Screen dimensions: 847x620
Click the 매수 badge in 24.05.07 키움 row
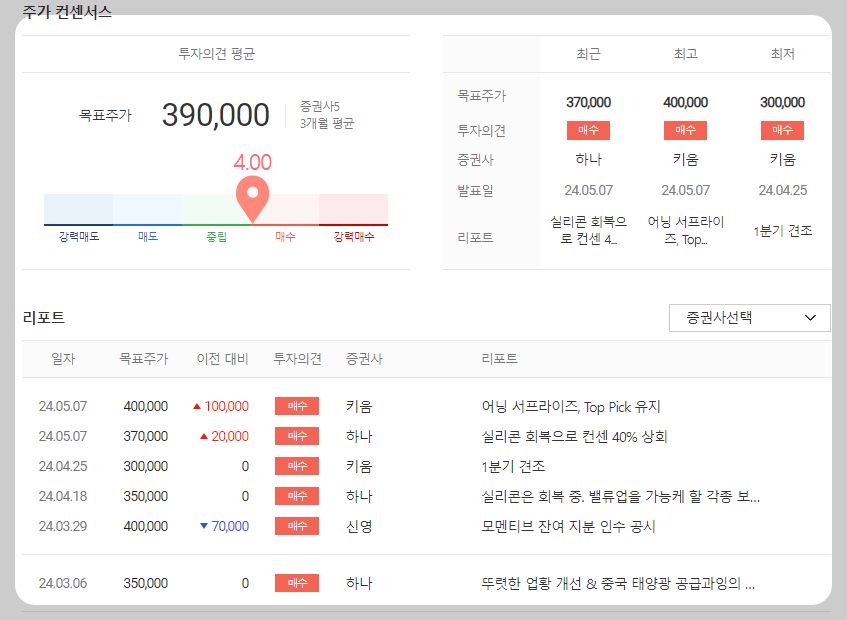(x=297, y=406)
